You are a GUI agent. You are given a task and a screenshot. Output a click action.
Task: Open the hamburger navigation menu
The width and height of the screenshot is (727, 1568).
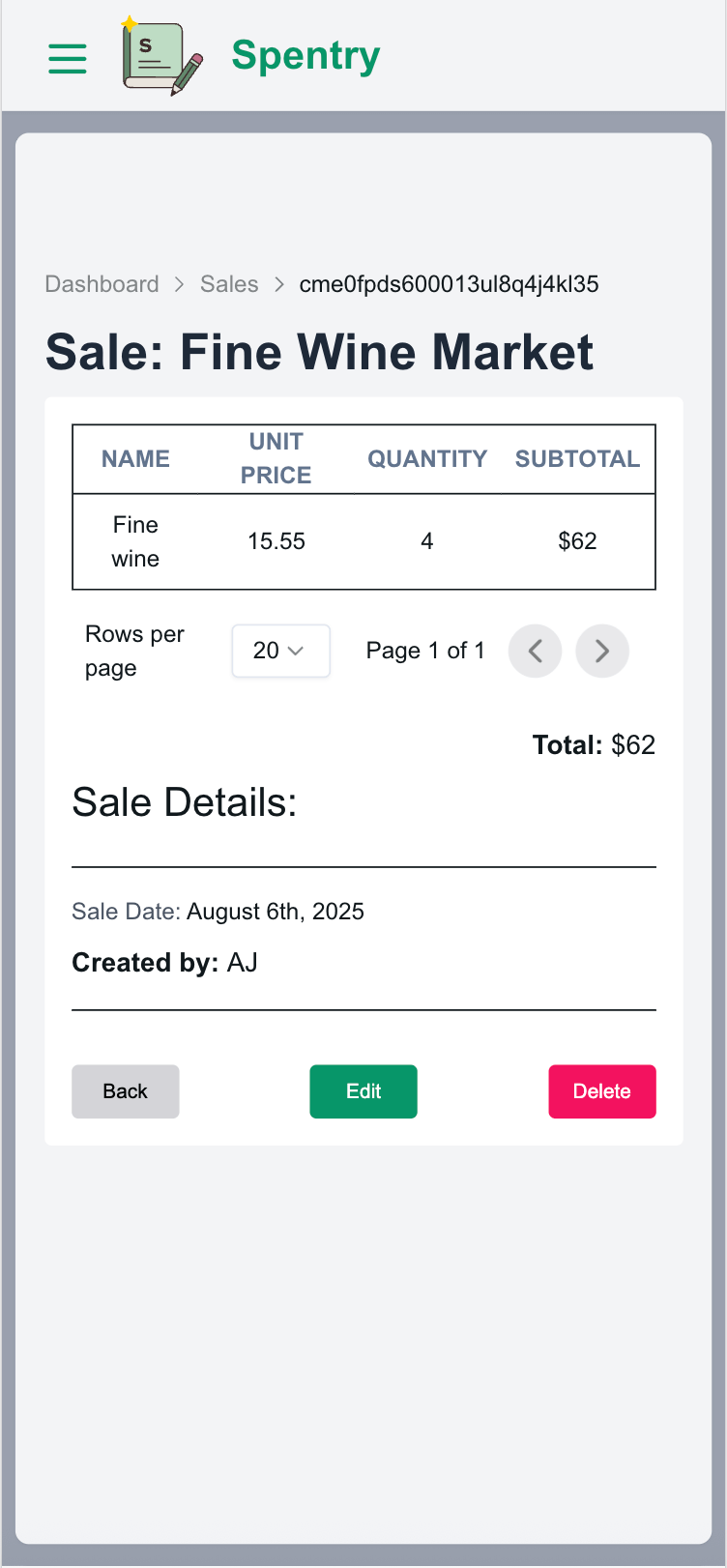[x=67, y=58]
